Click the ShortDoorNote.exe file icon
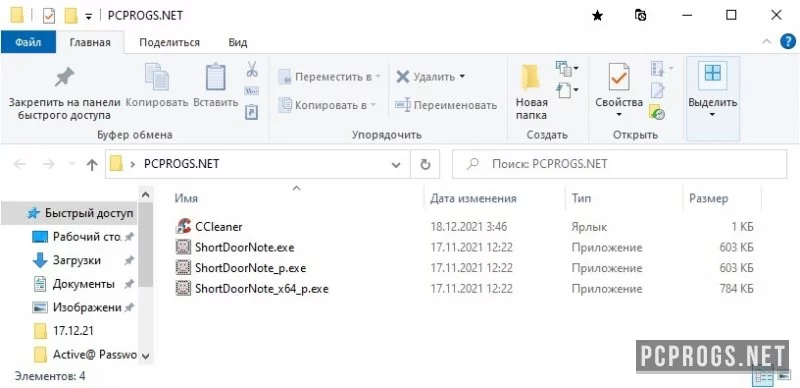The width and height of the screenshot is (800, 388). [x=182, y=248]
